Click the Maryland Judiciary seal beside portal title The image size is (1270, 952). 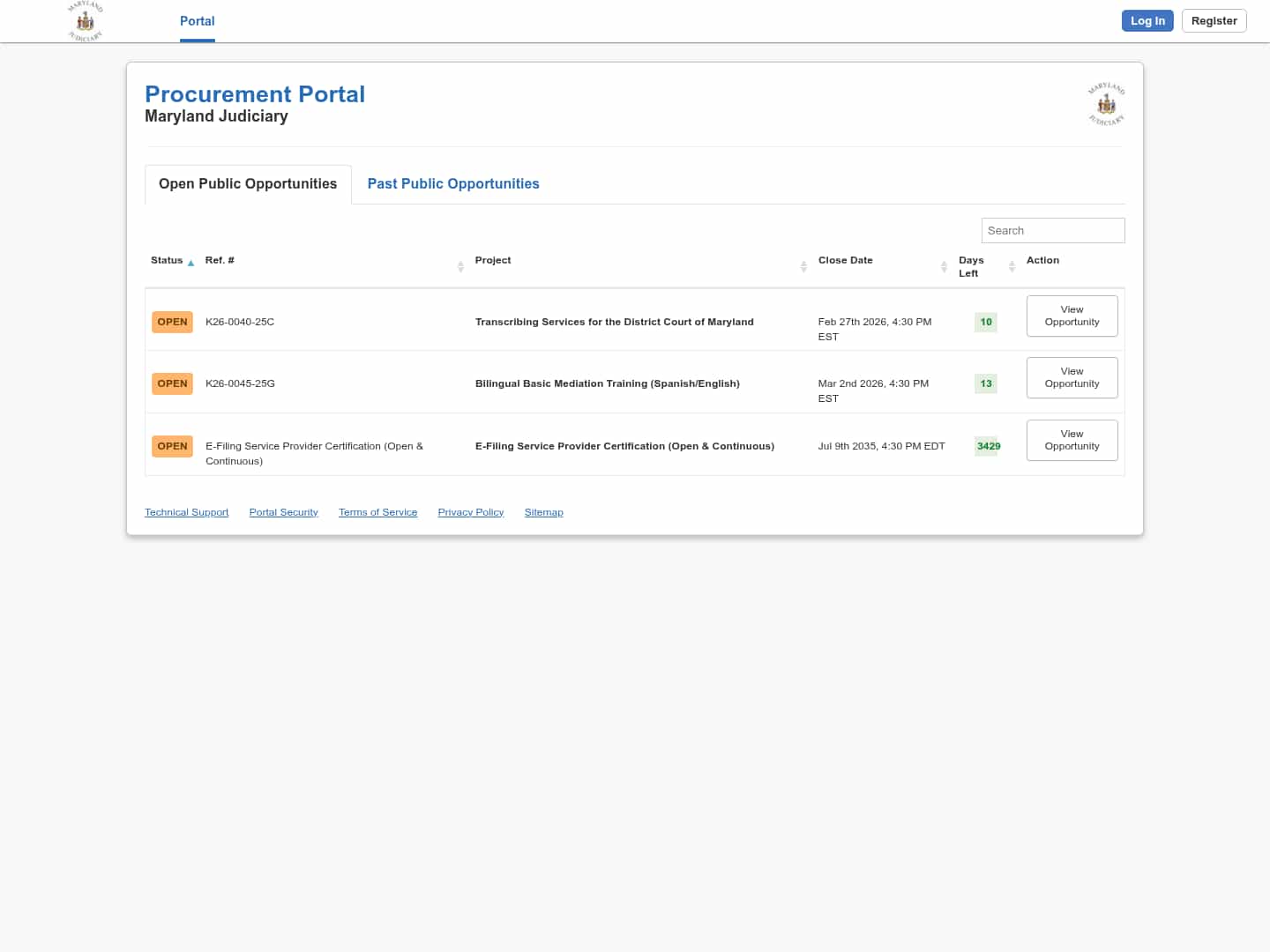pos(1106,105)
